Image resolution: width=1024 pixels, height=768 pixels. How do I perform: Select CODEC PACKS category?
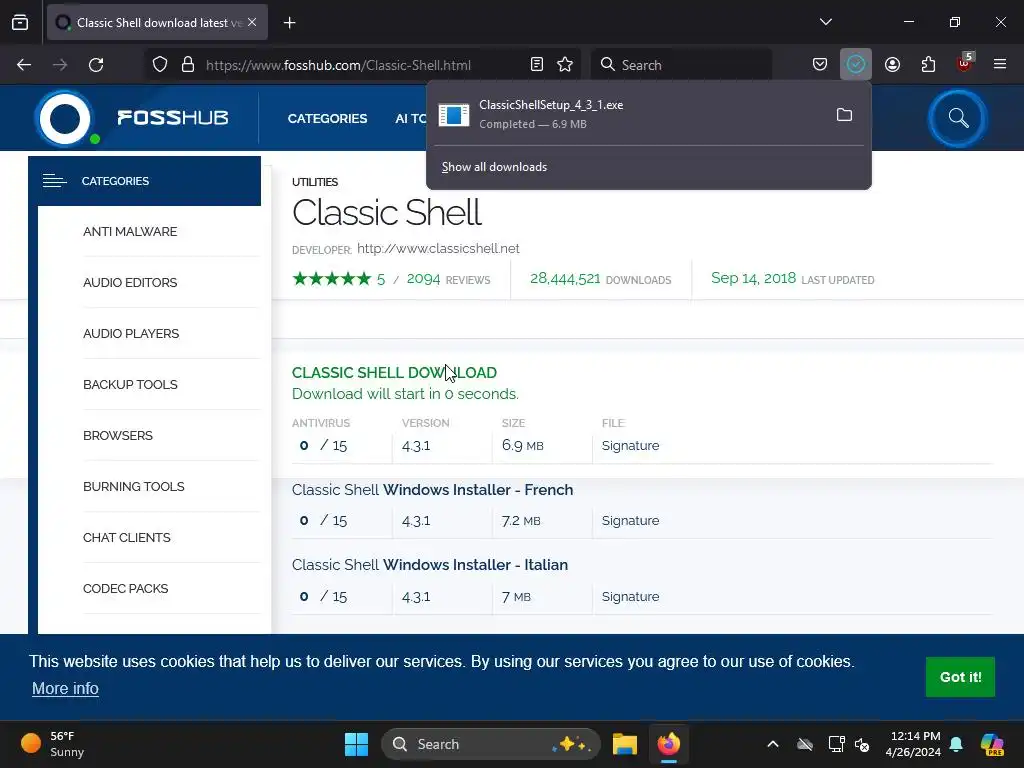125,588
